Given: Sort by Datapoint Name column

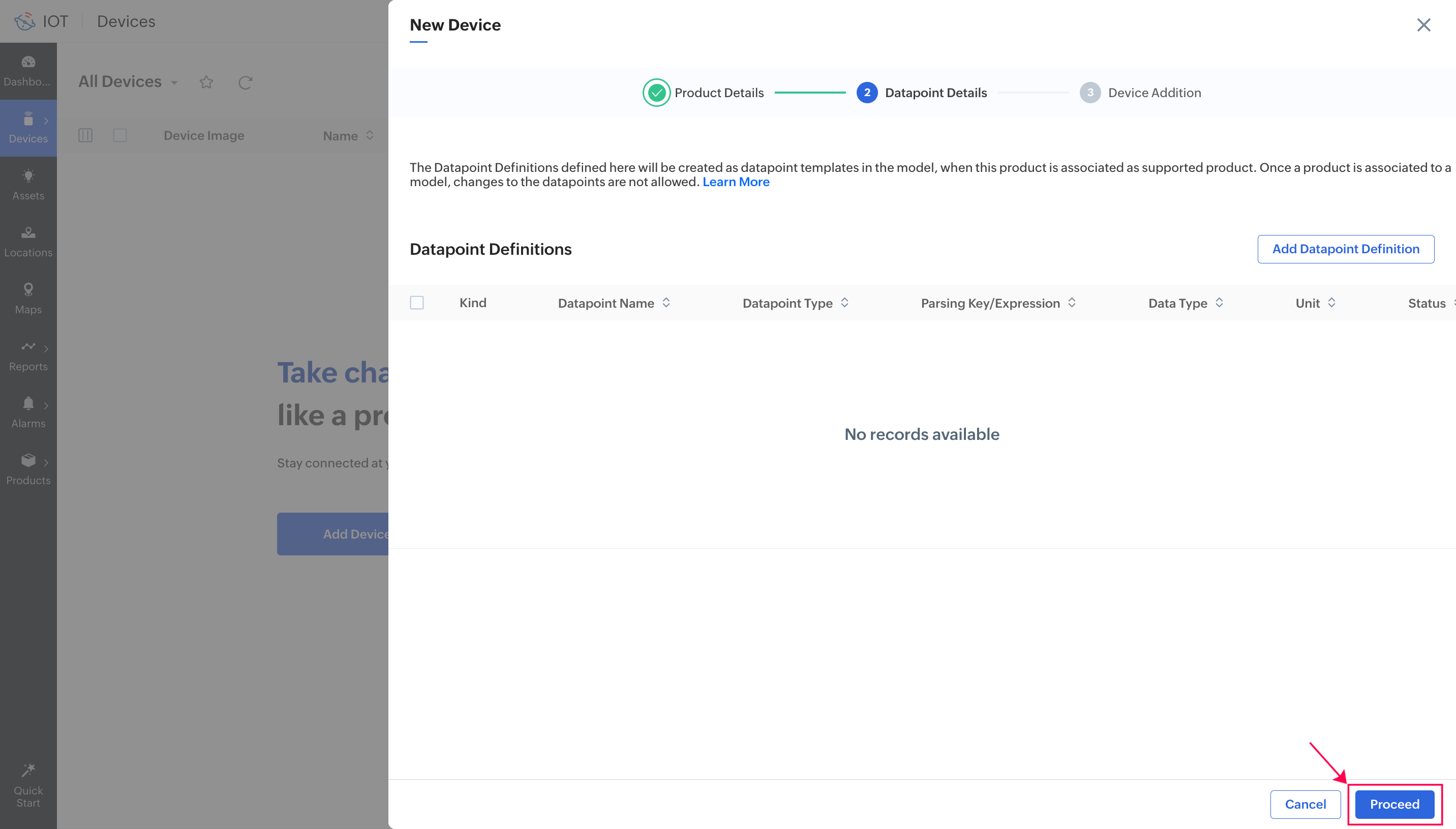Looking at the screenshot, I should [666, 303].
